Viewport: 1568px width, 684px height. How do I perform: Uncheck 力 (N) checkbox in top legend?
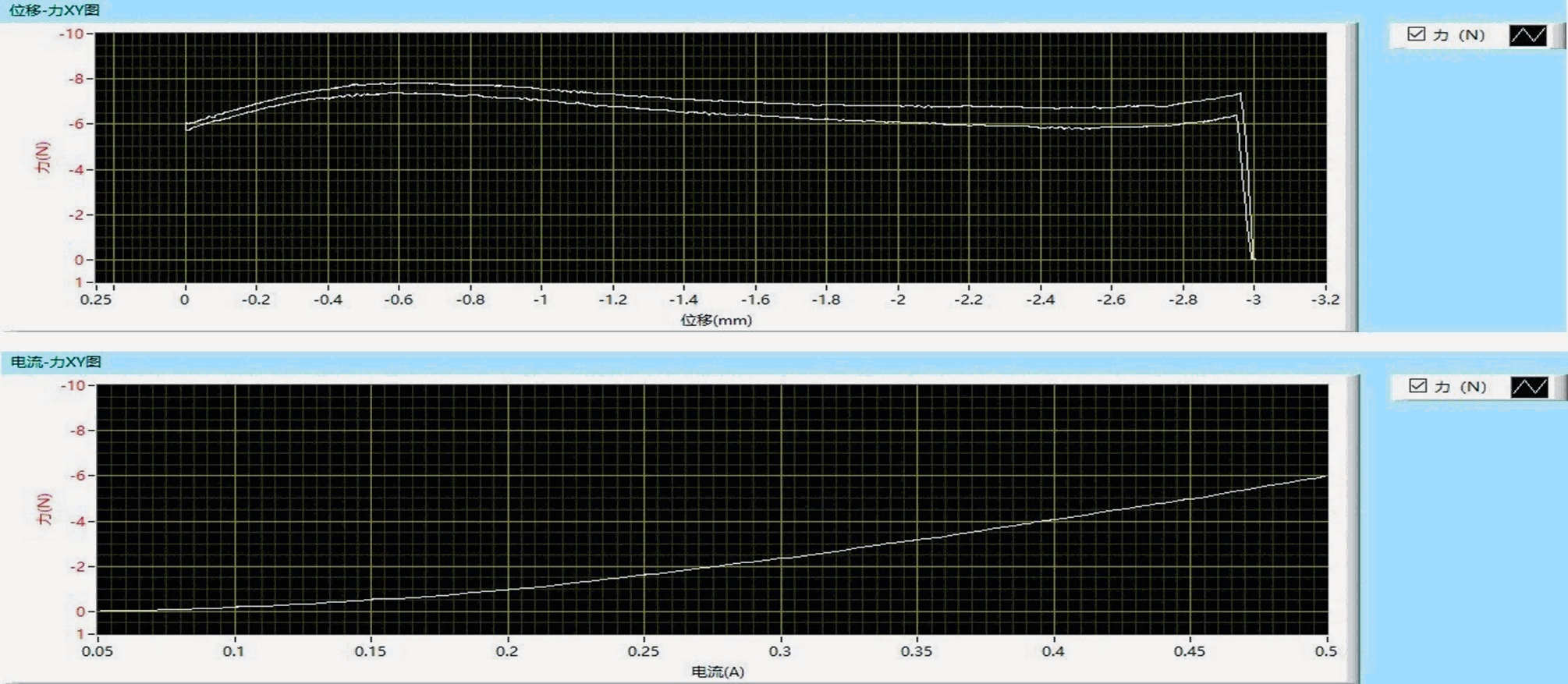coord(1417,34)
